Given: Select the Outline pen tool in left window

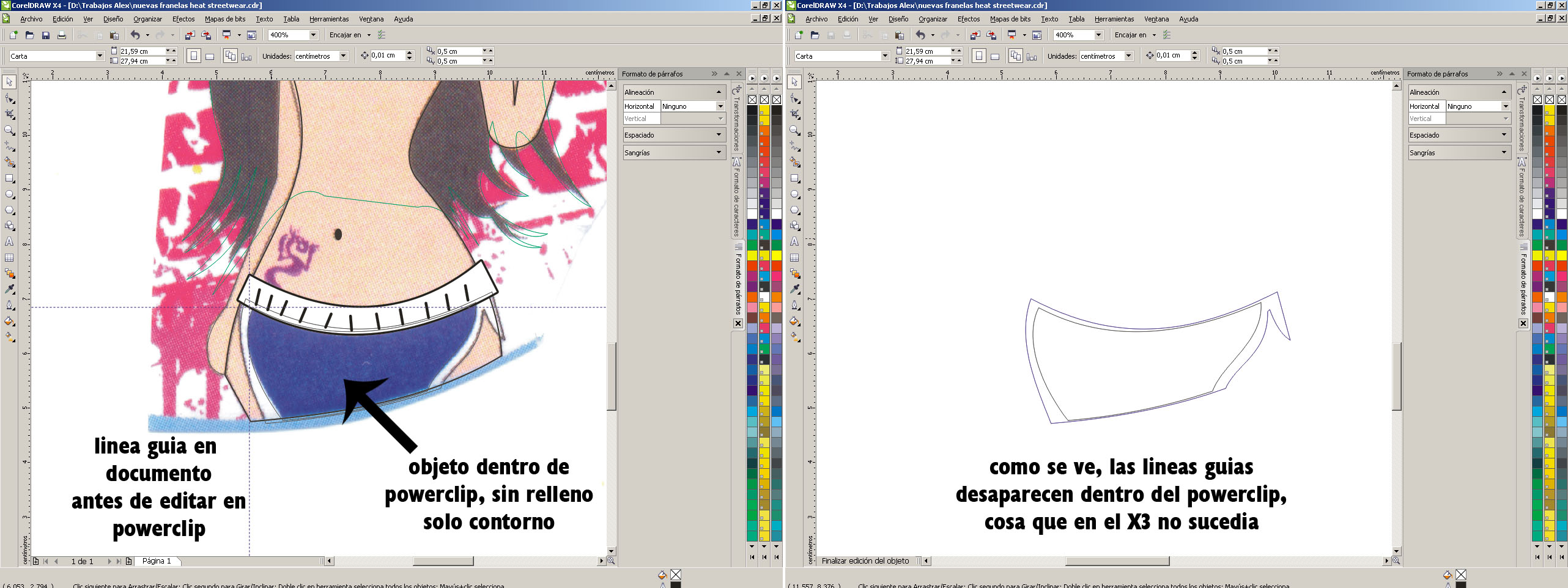Looking at the screenshot, I should point(9,305).
